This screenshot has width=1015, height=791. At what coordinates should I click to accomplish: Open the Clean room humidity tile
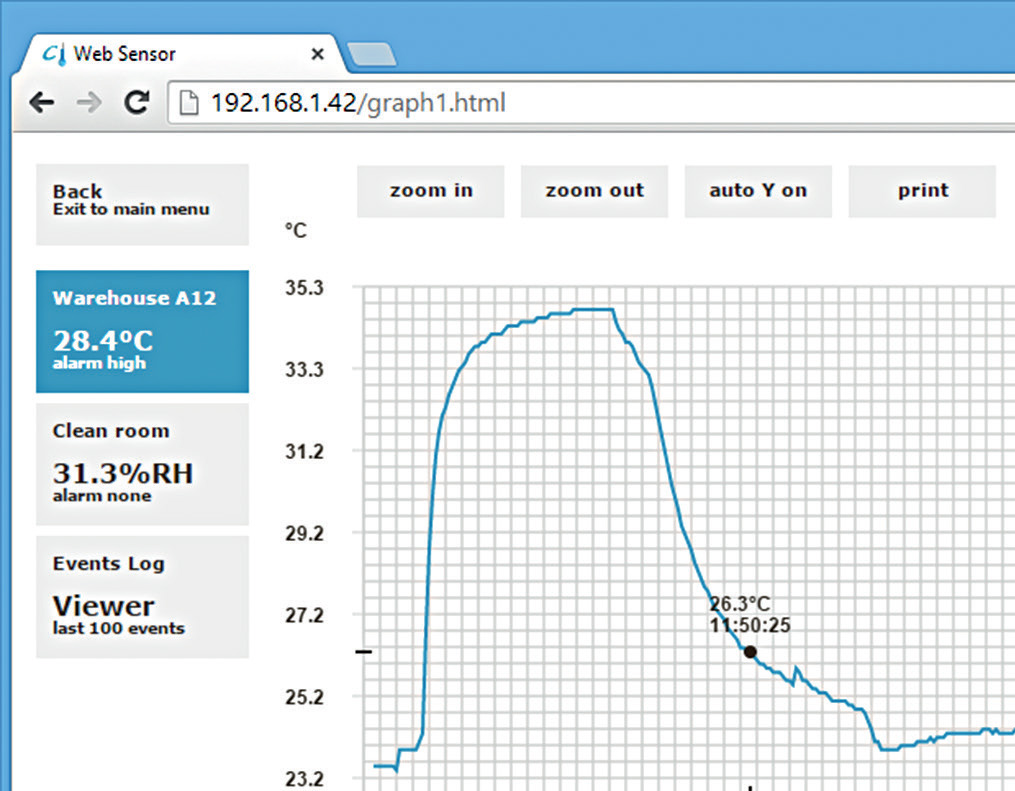[142, 464]
